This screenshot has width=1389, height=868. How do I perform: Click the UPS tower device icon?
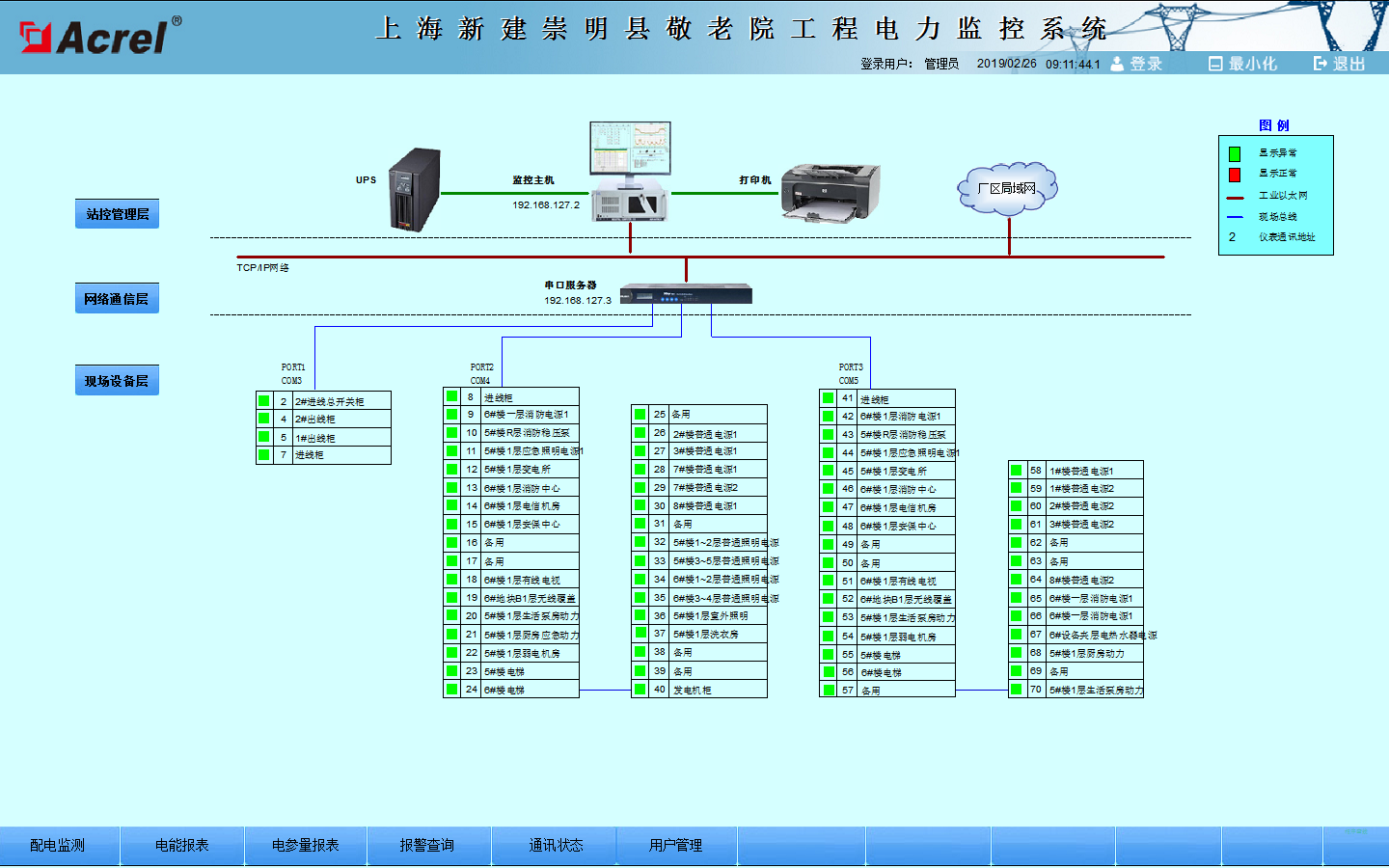415,190
